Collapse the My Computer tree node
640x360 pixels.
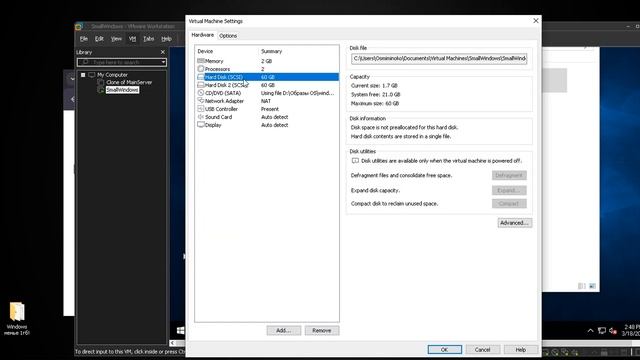point(83,75)
